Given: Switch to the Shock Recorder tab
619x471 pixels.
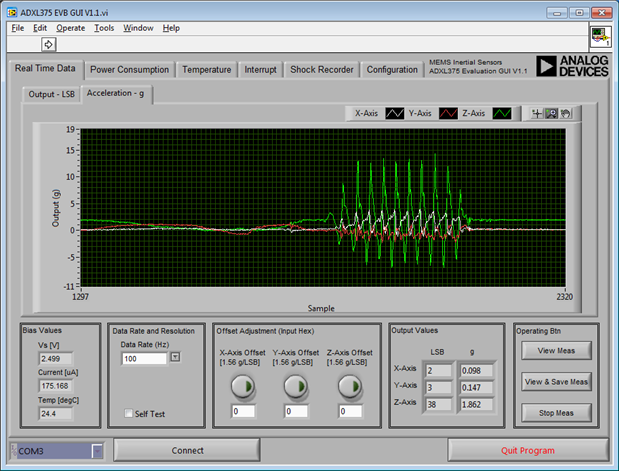Looking at the screenshot, I should (321, 70).
